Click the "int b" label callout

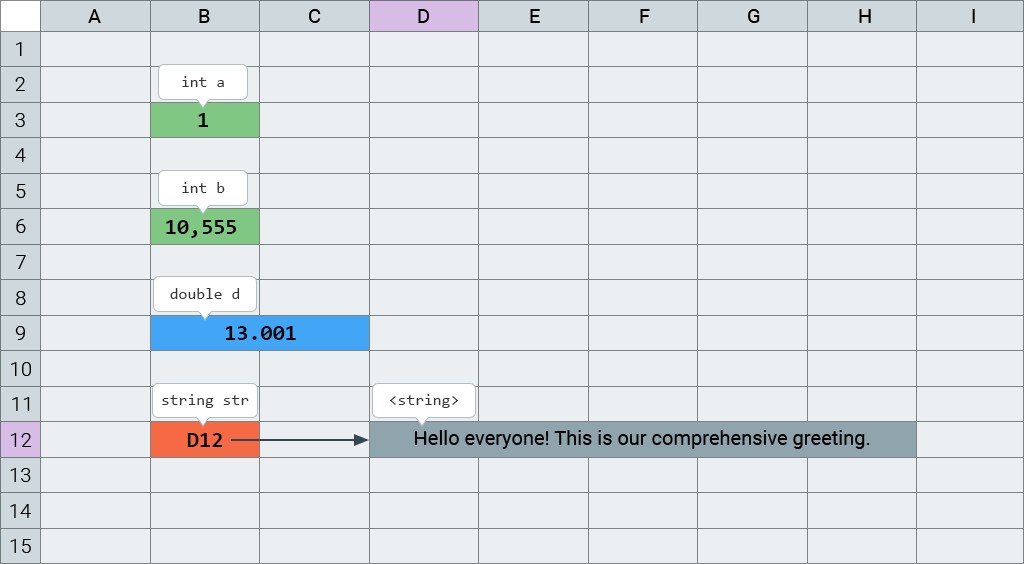(x=203, y=188)
